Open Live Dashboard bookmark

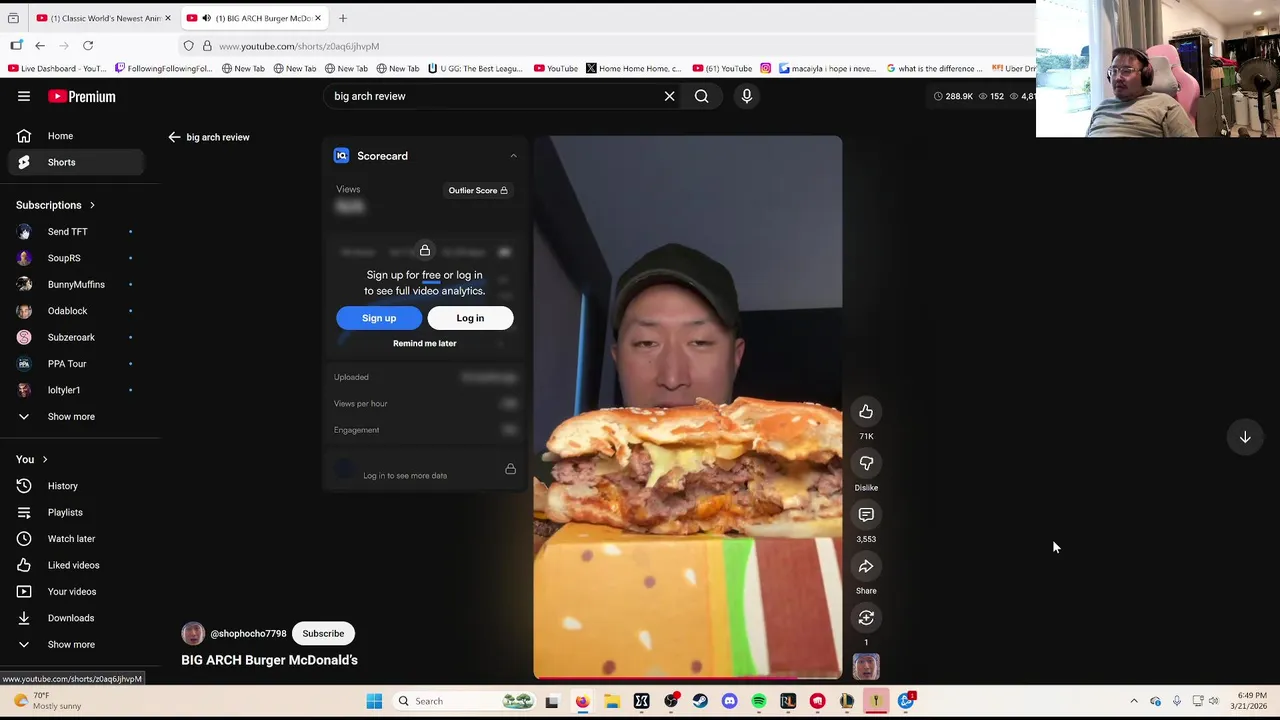pos(57,69)
